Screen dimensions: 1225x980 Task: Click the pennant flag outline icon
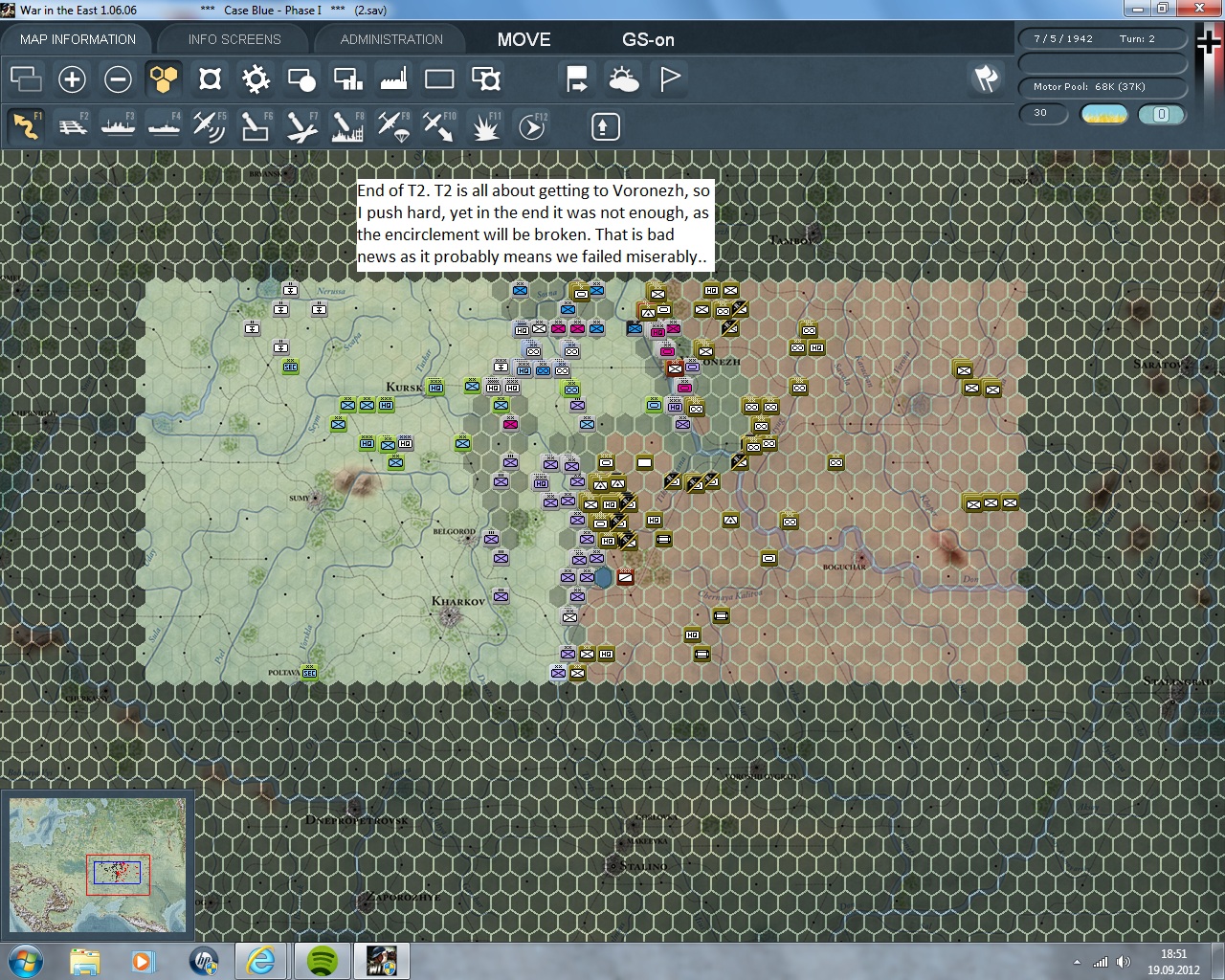pos(669,79)
